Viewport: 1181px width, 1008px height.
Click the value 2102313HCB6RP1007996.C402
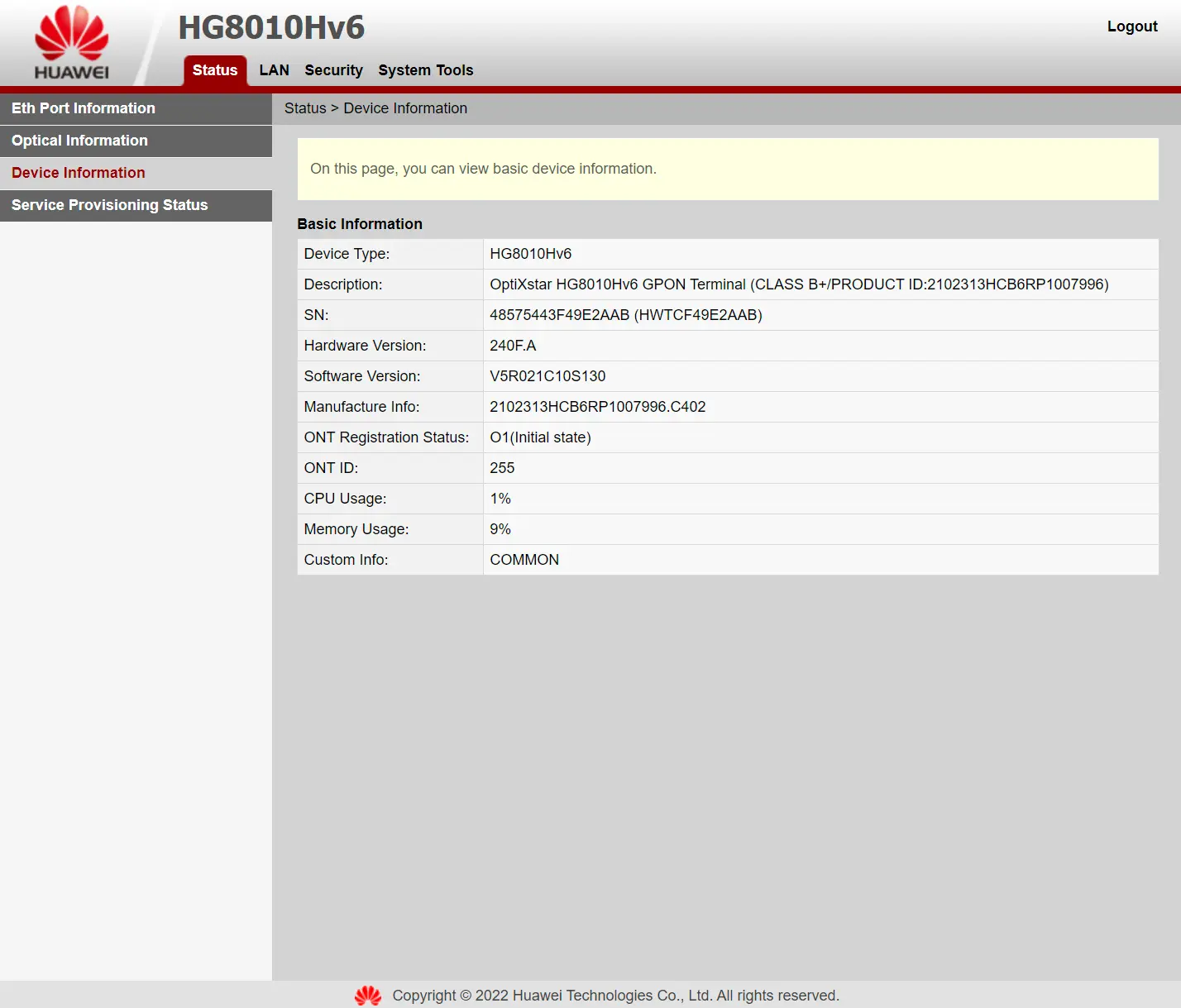pyautogui.click(x=598, y=407)
